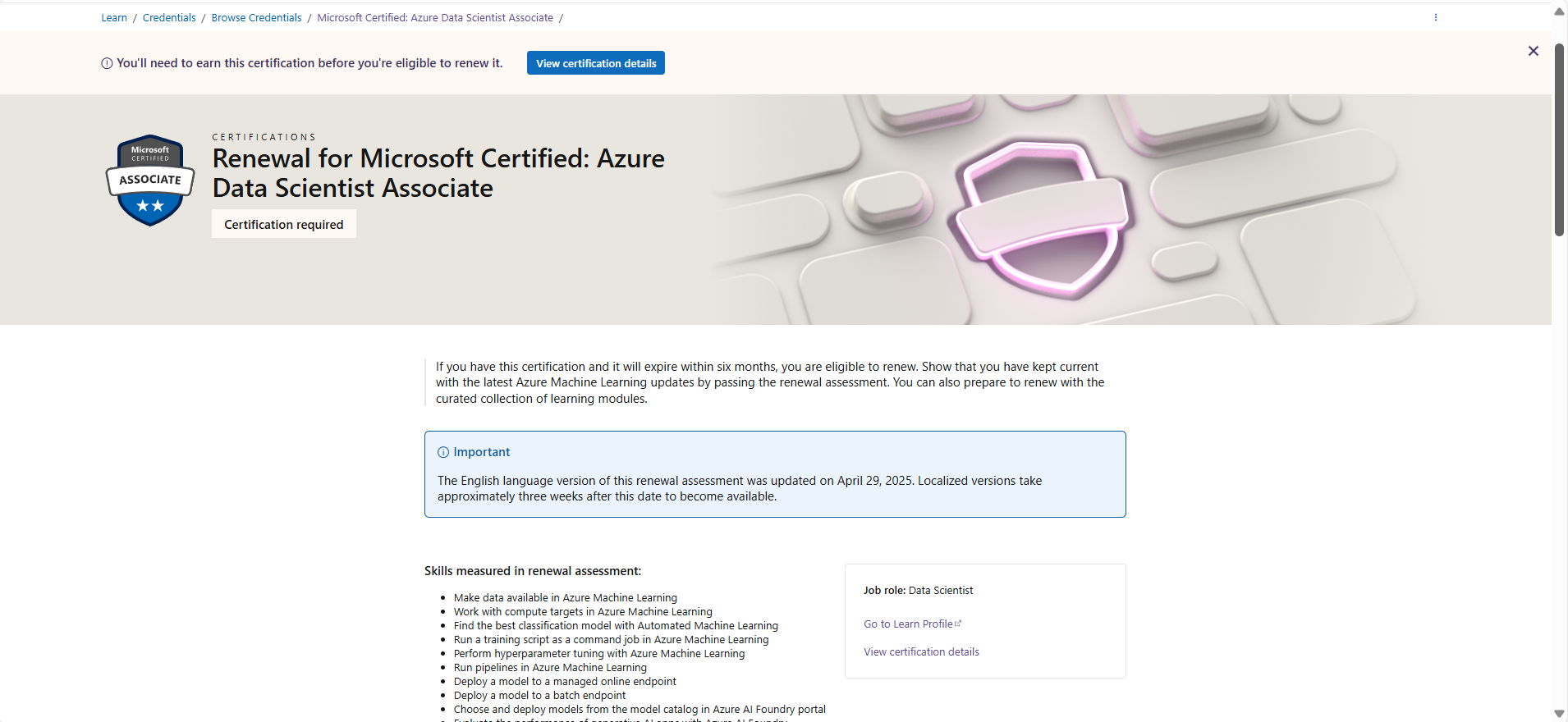Click the Microsoft Certified Associate badge
The height and width of the screenshot is (722, 1568).
pos(150,180)
